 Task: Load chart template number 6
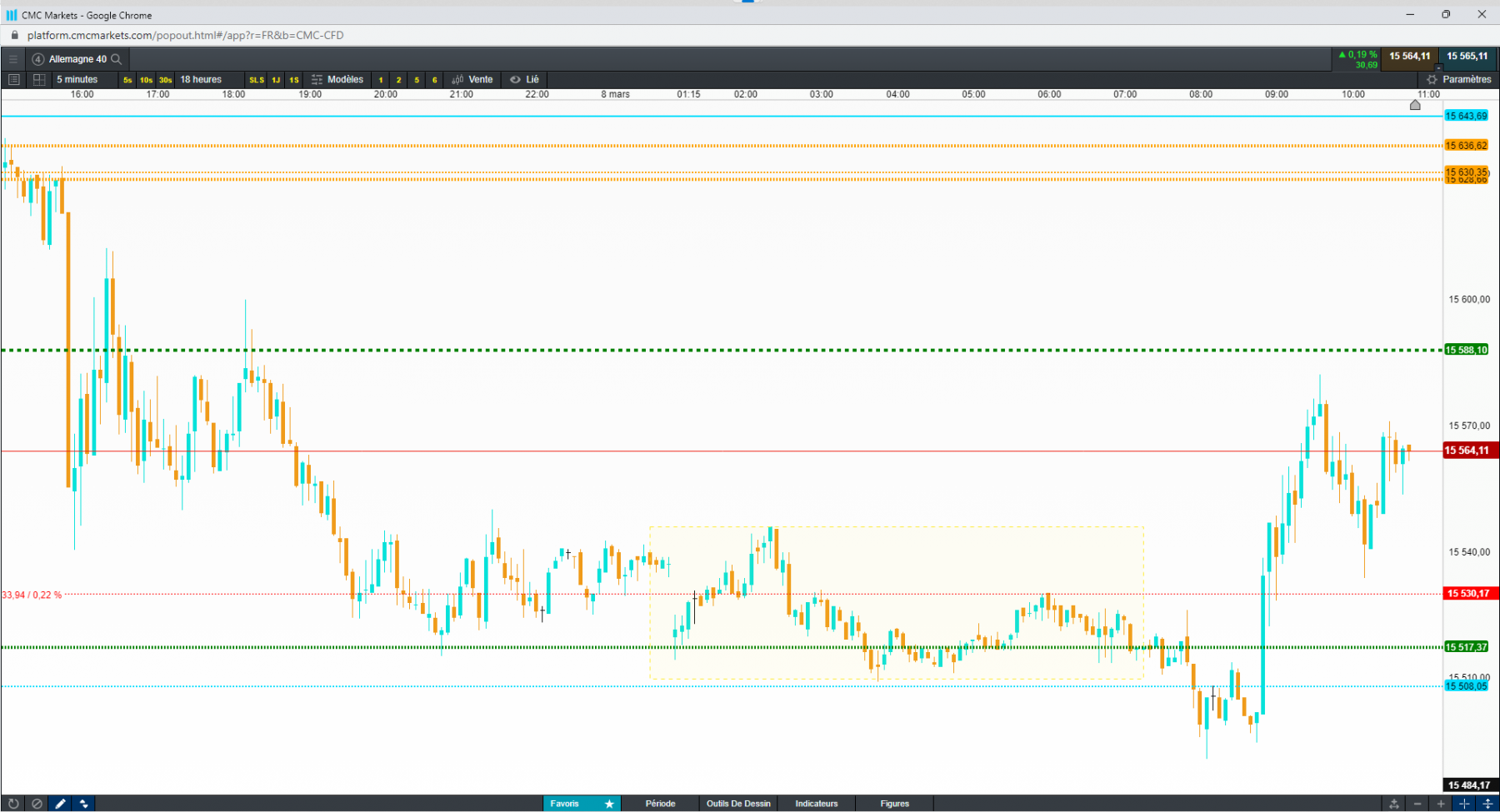click(435, 80)
